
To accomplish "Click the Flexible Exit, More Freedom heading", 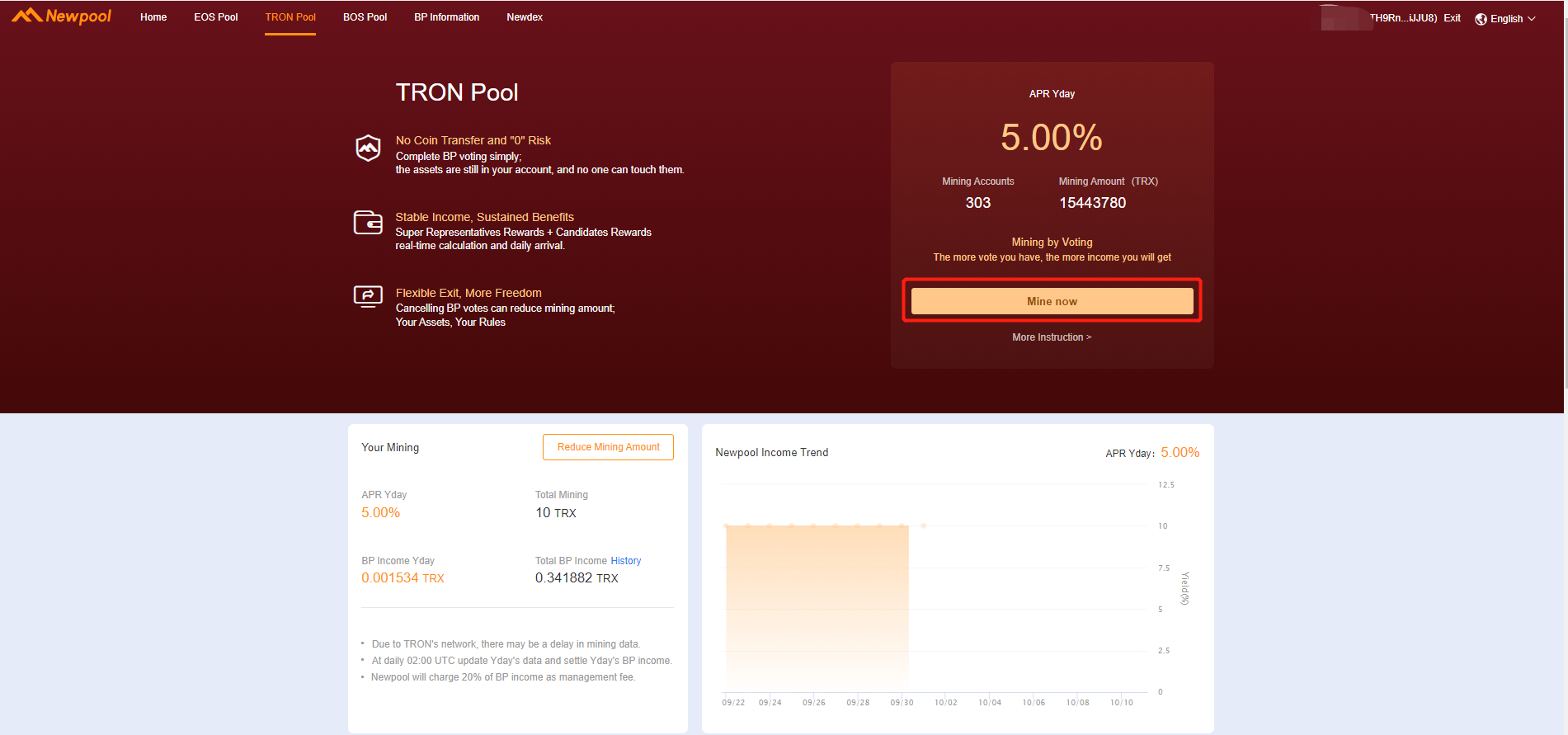I will (469, 293).
